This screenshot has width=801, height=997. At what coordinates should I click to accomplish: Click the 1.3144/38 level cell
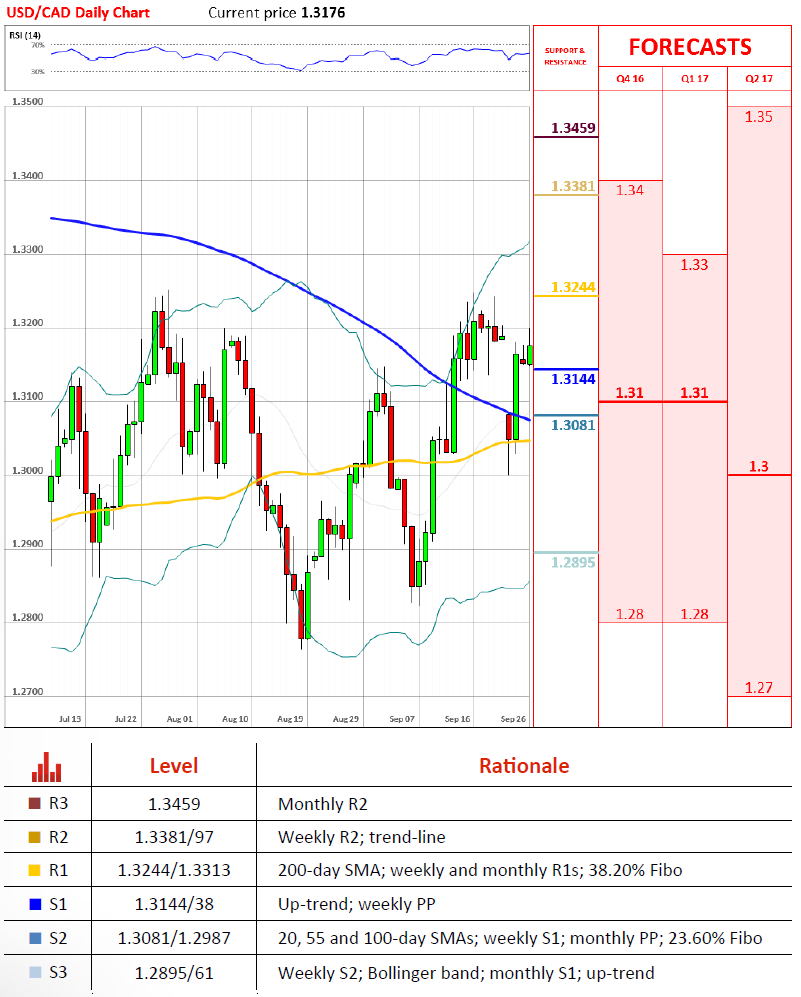pos(174,904)
